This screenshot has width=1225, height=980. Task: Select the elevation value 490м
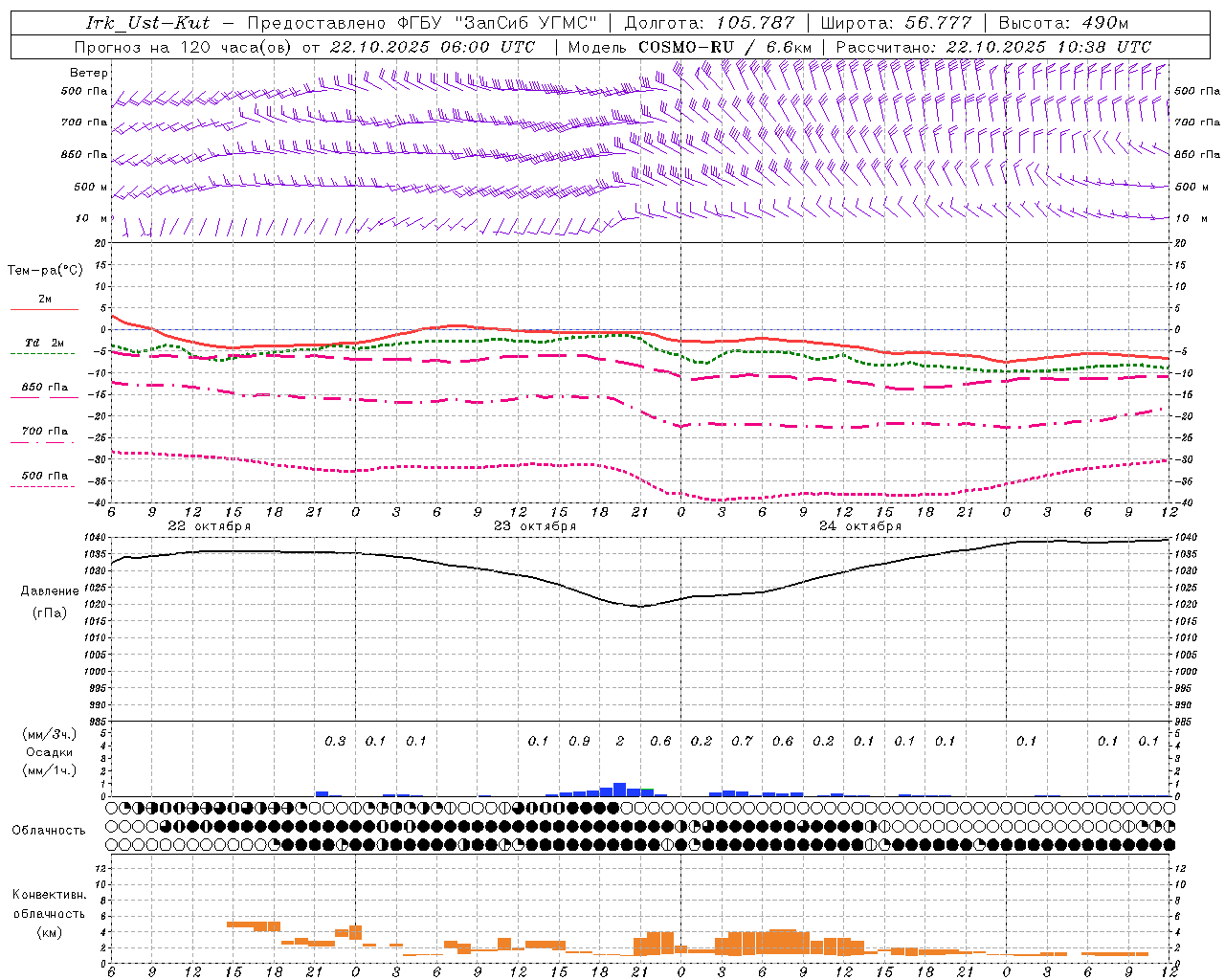[1105, 23]
